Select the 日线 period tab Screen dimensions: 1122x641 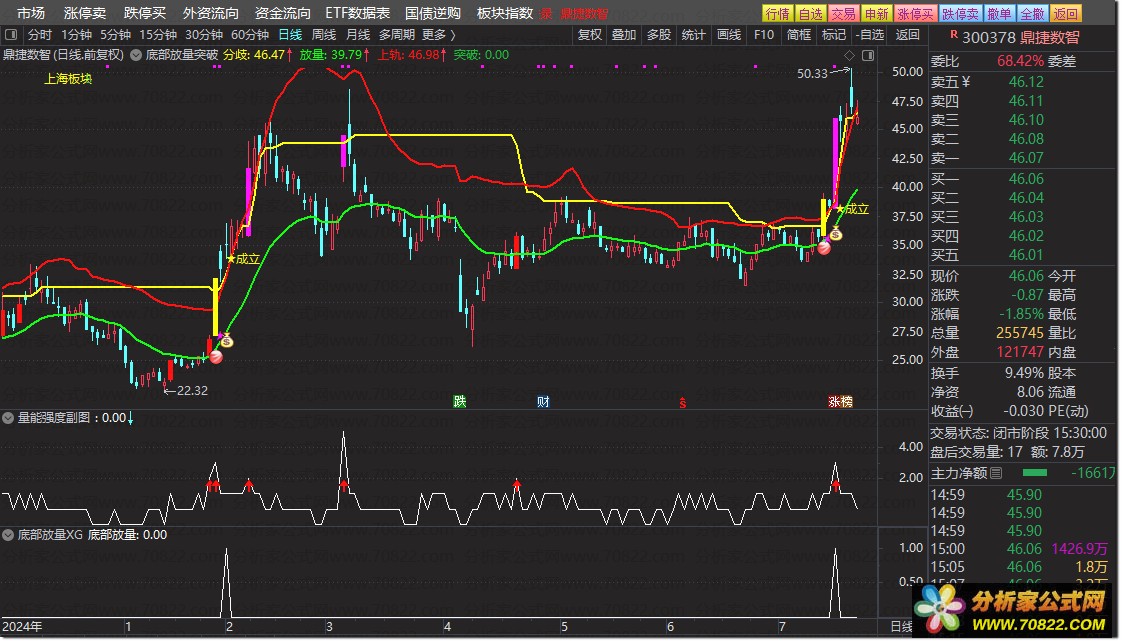pyautogui.click(x=290, y=34)
